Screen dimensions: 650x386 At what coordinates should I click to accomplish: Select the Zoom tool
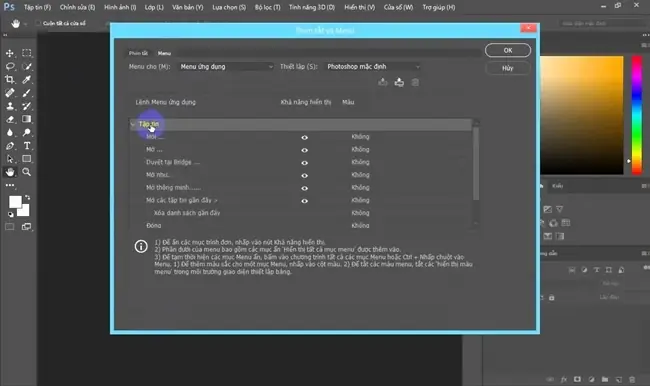pyautogui.click(x=27, y=172)
